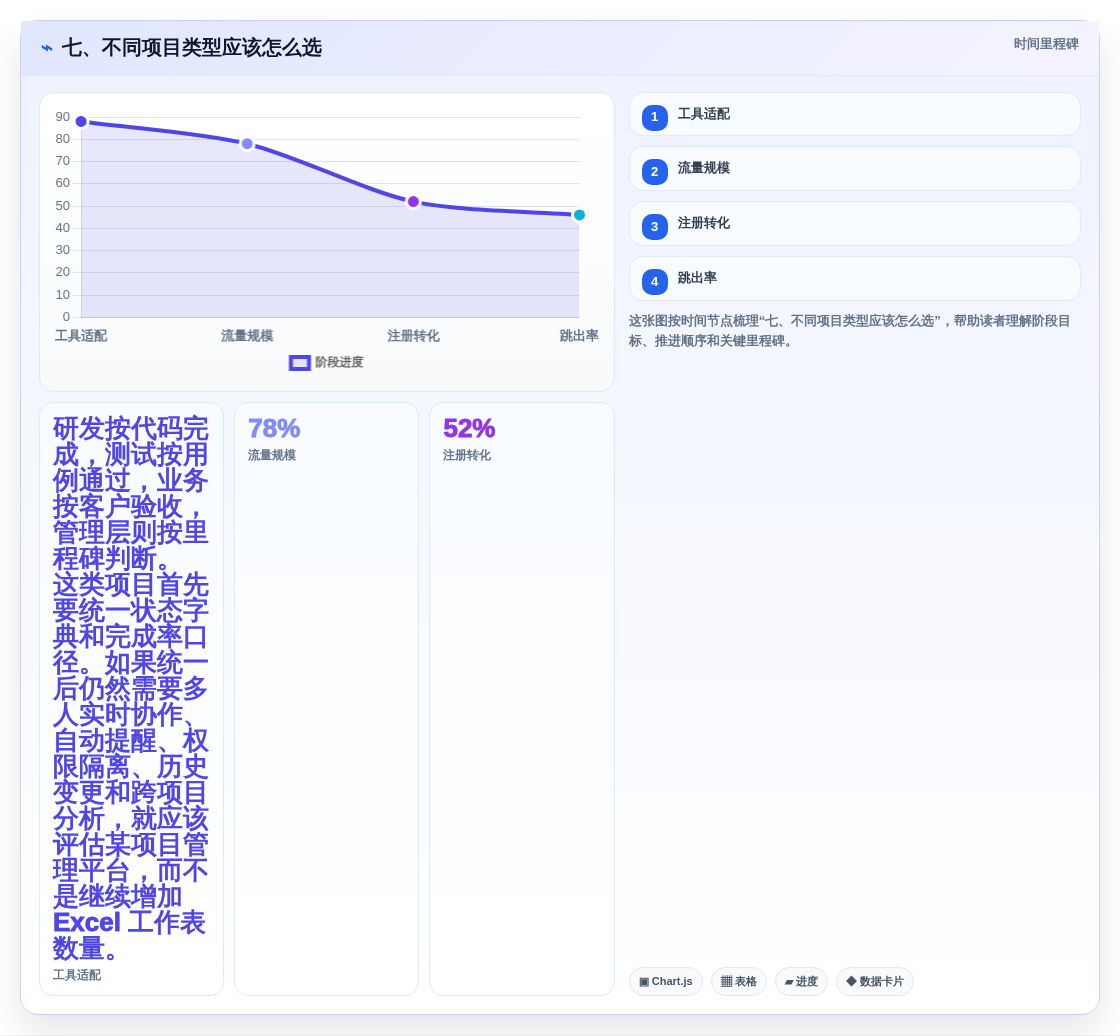Click the 50 y-axis value
This screenshot has width=1120, height=1036.
(x=63, y=206)
